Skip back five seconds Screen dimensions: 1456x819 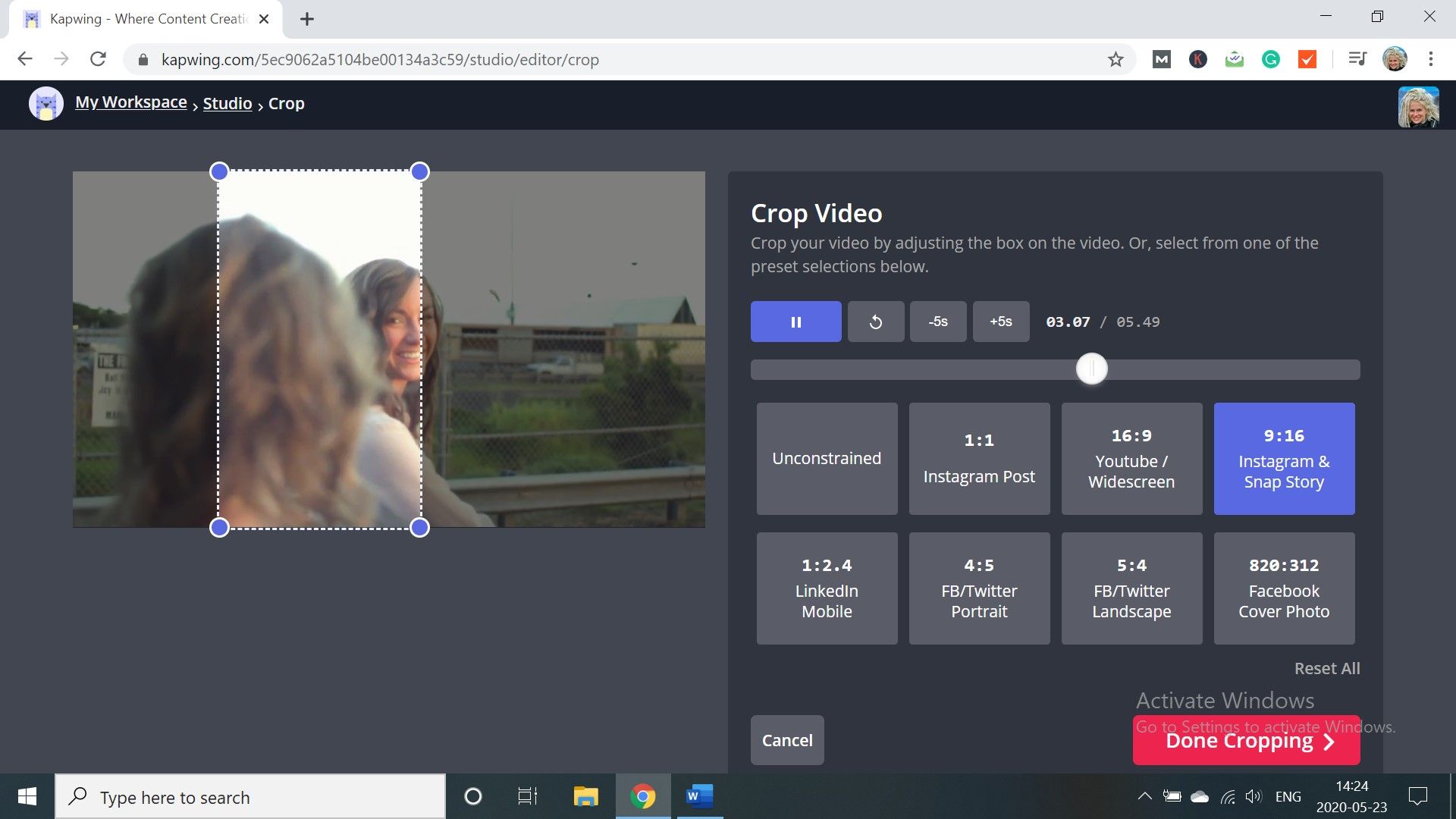point(938,322)
